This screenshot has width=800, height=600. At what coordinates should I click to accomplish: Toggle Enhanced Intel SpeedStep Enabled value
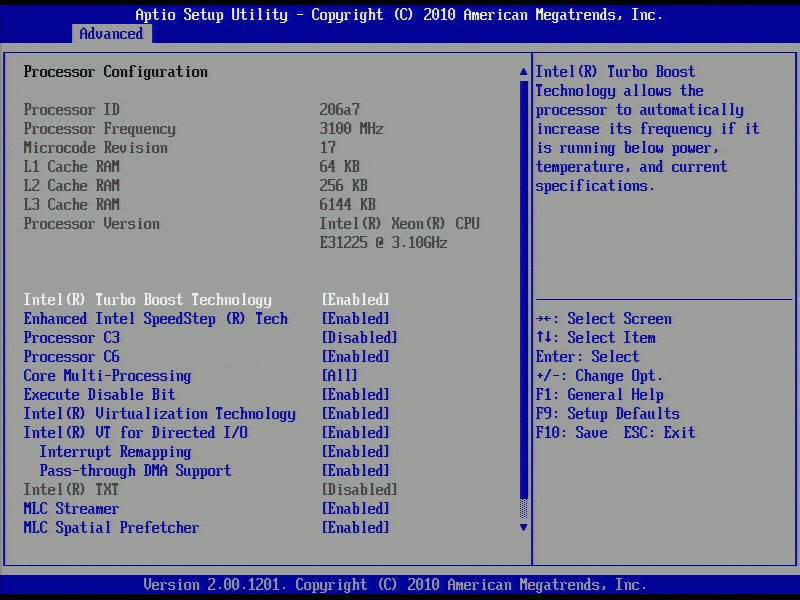(x=355, y=319)
